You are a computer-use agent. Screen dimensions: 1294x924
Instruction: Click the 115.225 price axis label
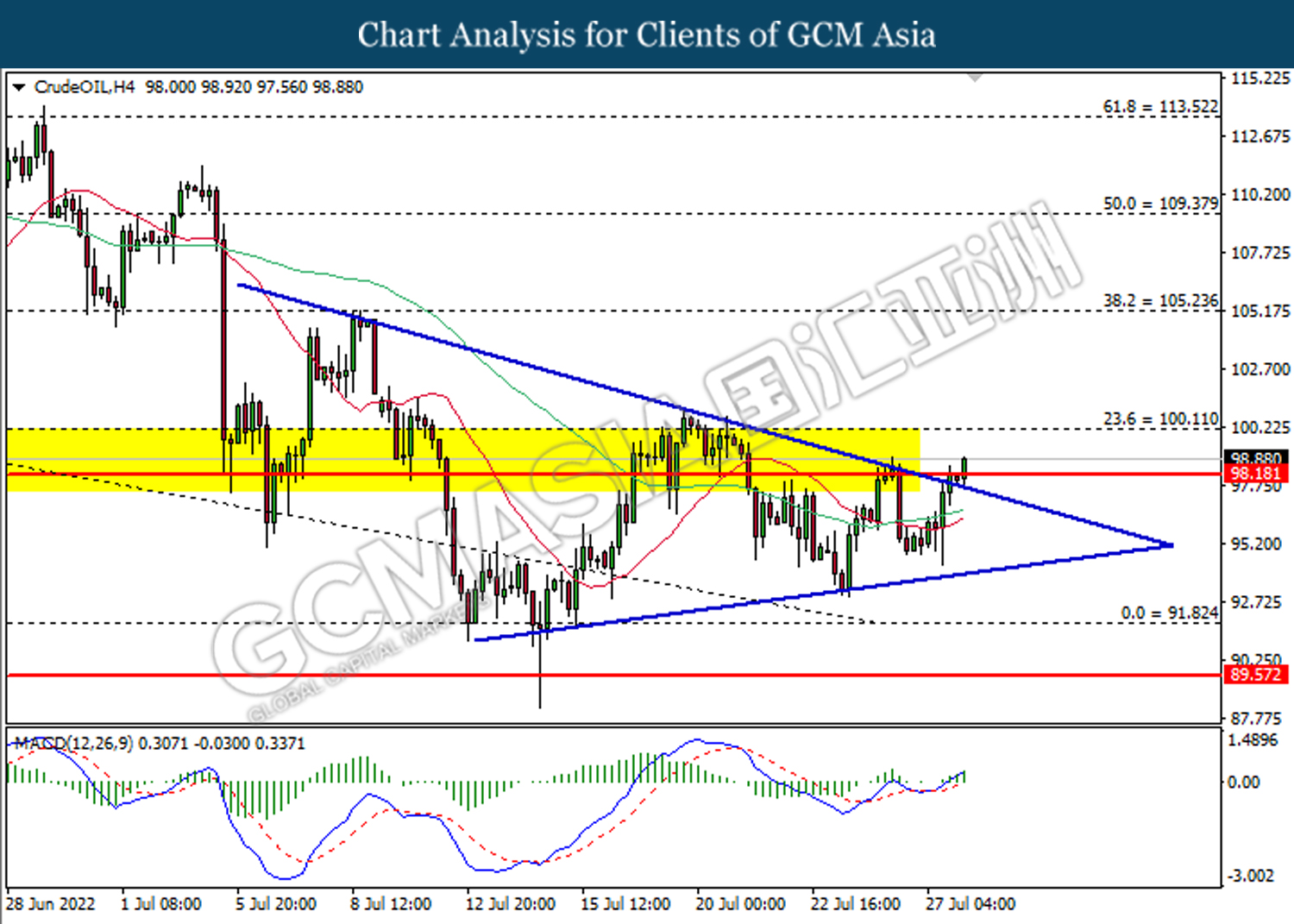[x=1259, y=79]
